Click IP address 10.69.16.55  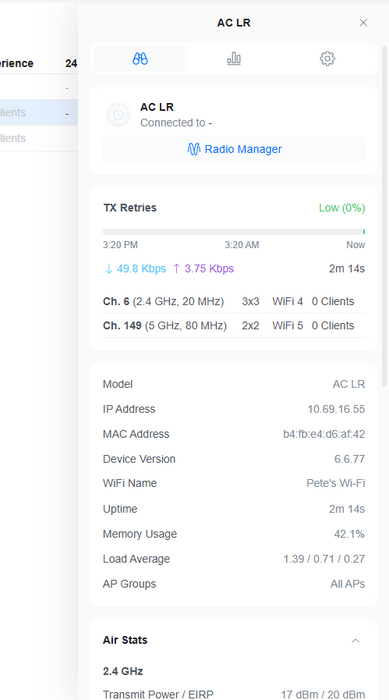click(x=336, y=409)
